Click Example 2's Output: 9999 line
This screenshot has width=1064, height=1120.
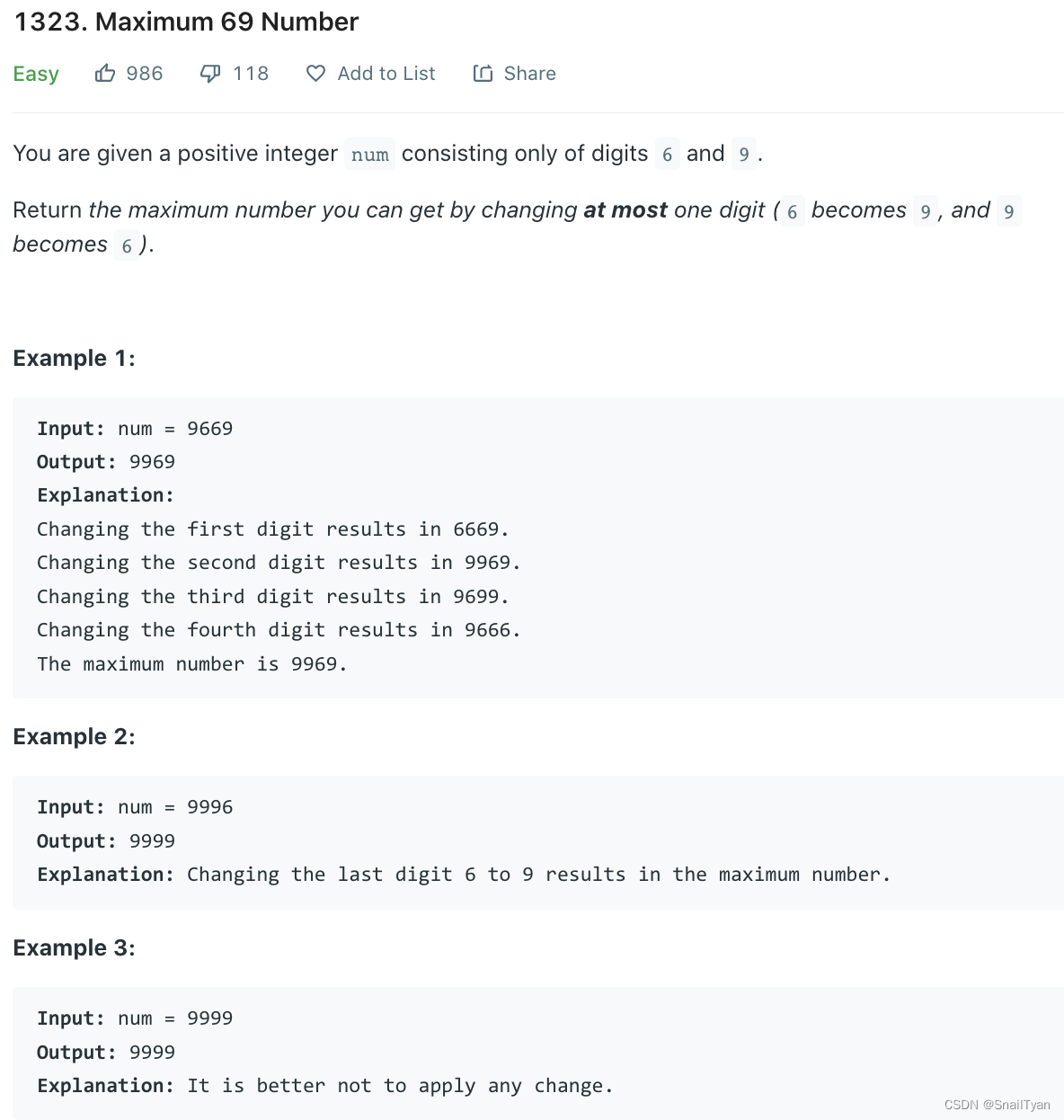pos(106,841)
